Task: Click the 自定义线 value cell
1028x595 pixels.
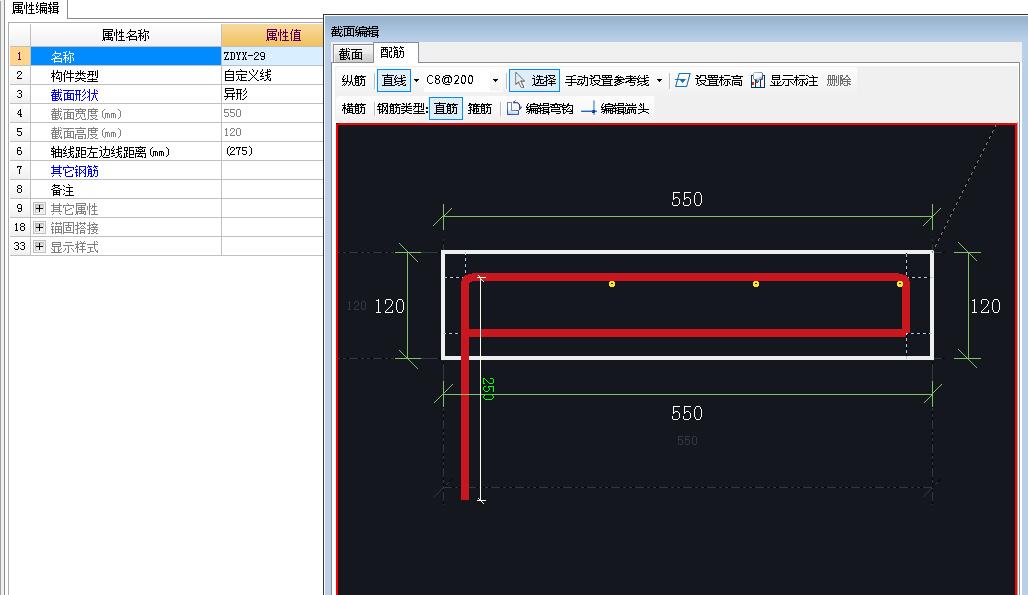Action: click(x=272, y=75)
